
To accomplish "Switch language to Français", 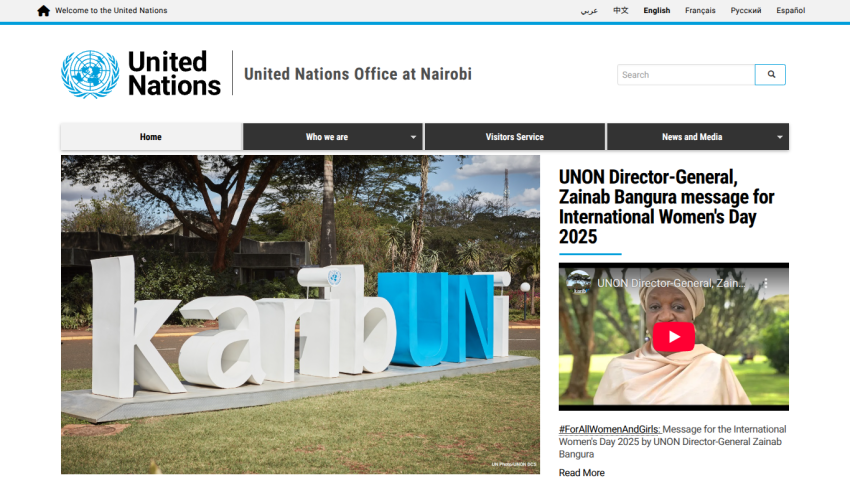I will pyautogui.click(x=700, y=10).
